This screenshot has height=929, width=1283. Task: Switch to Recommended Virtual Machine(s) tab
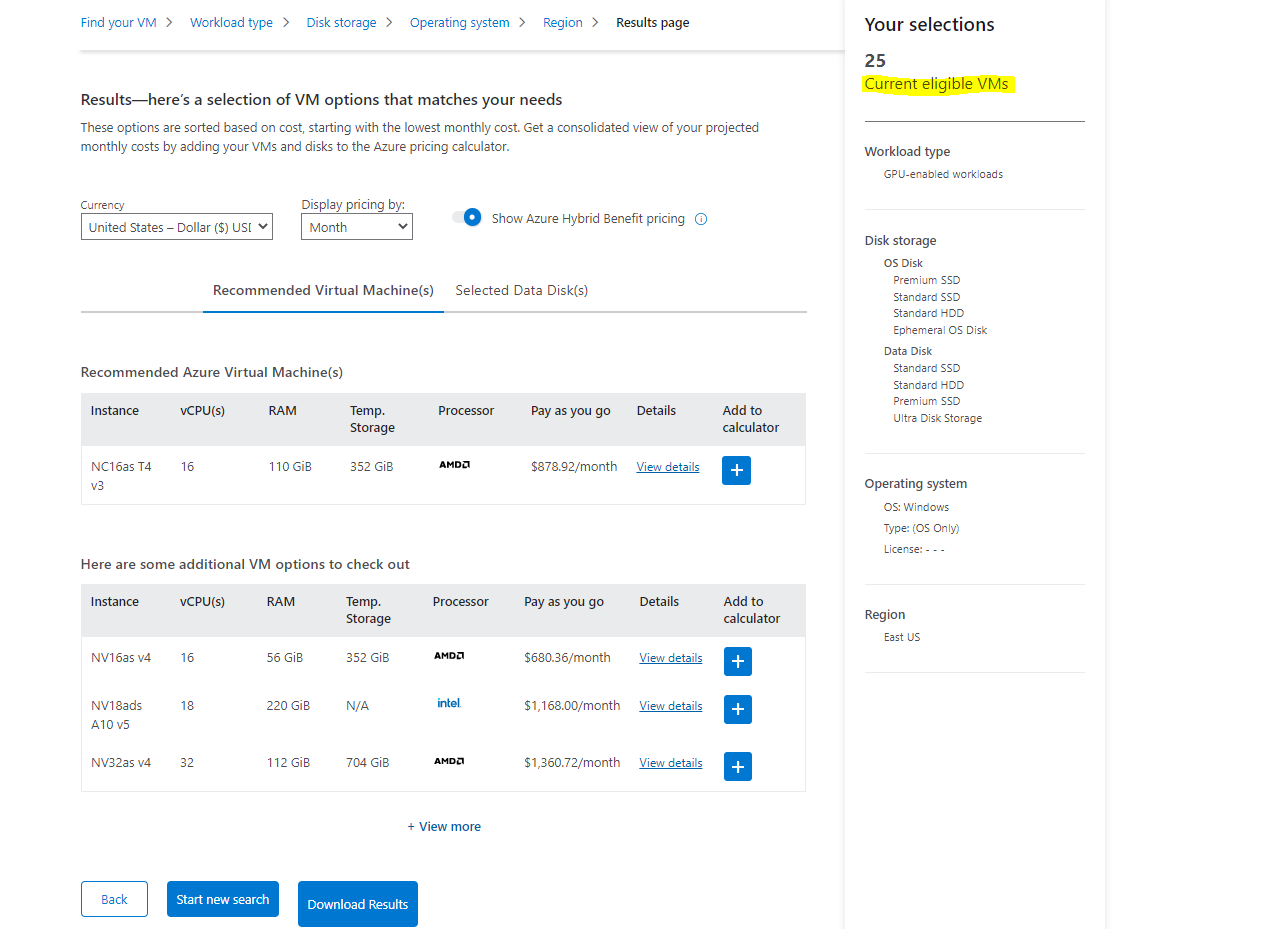(323, 290)
